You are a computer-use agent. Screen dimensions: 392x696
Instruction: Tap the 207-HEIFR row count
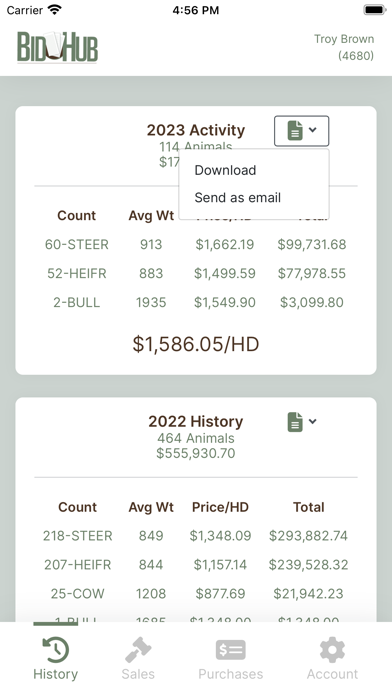click(x=78, y=565)
